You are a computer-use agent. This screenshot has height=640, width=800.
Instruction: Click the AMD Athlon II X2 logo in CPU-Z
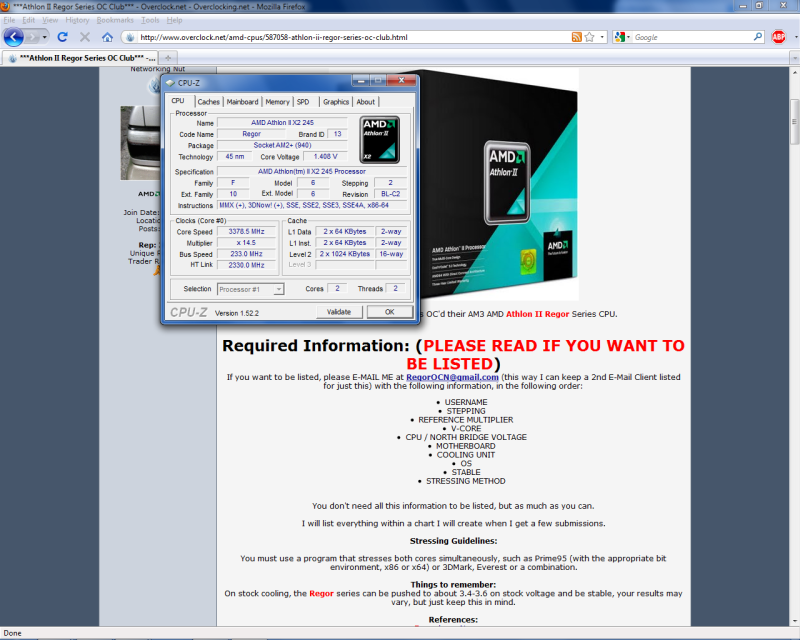click(380, 140)
